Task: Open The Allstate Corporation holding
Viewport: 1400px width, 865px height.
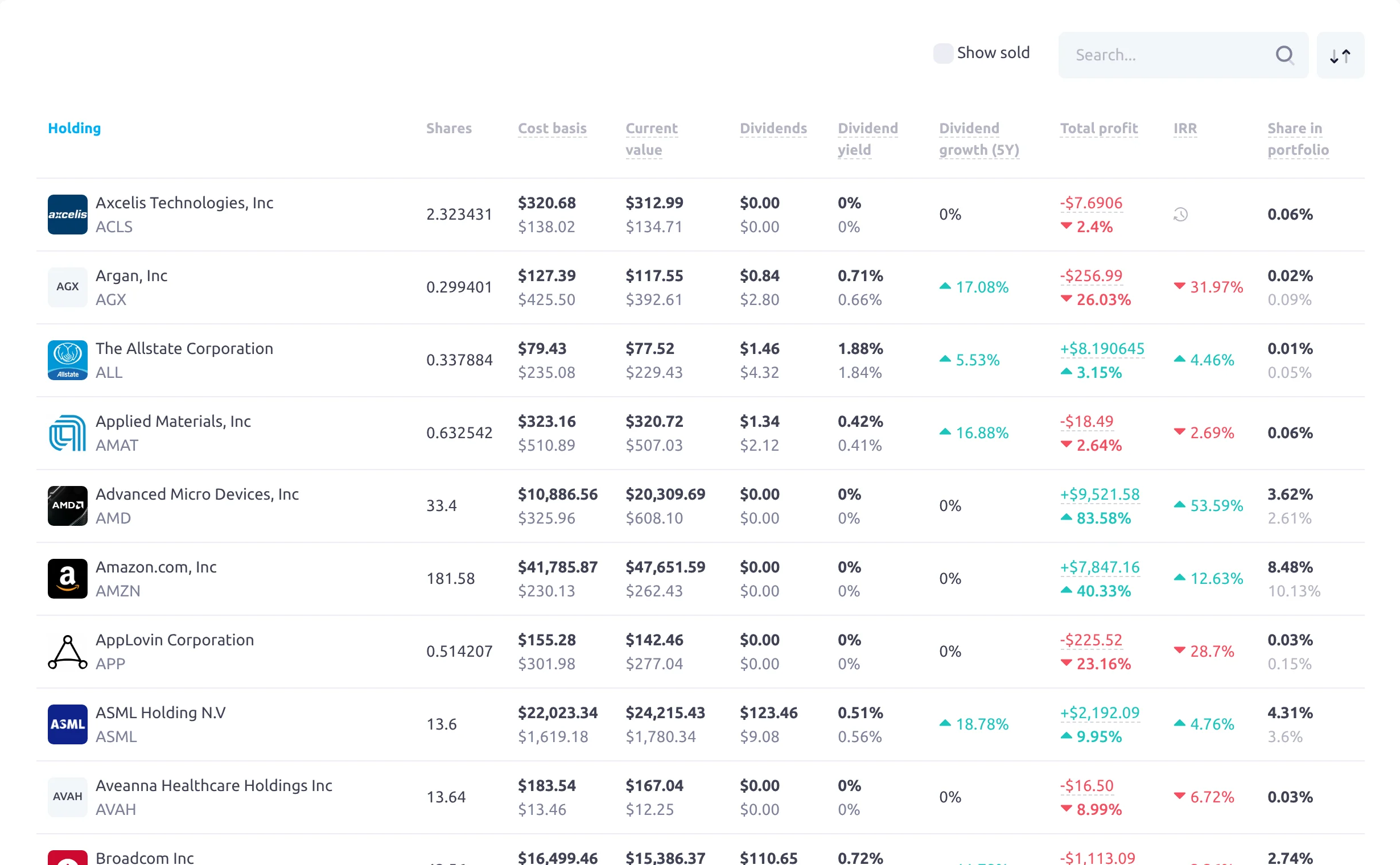Action: pyautogui.click(x=184, y=348)
